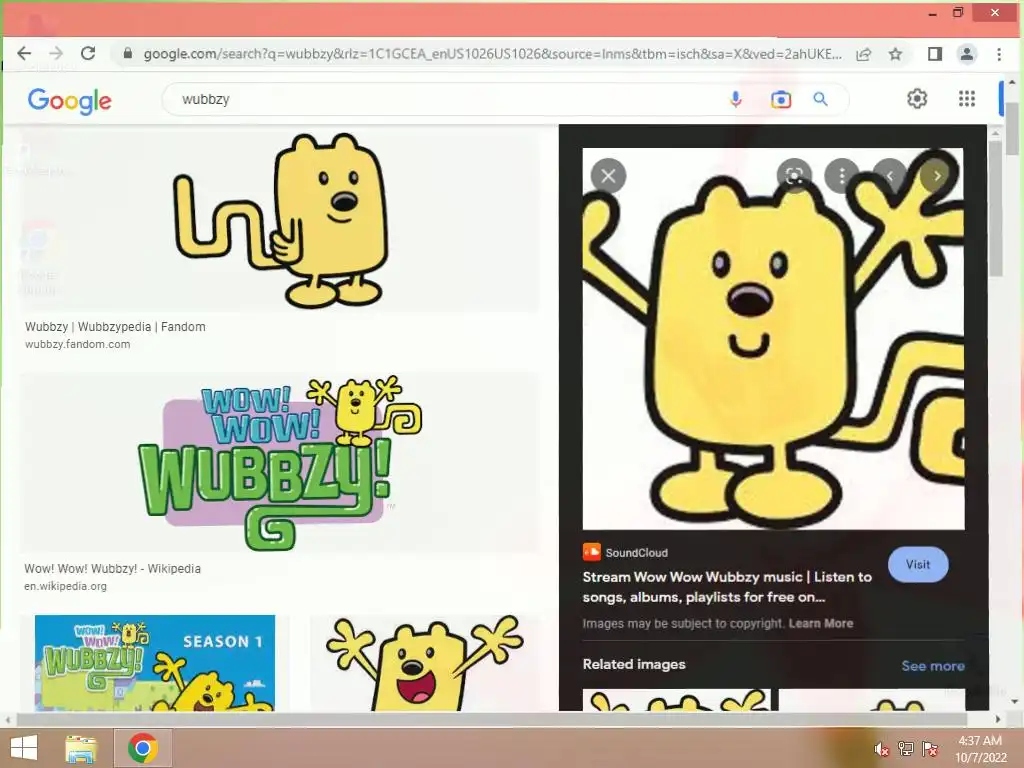Search inside image with Lens icon
The height and width of the screenshot is (768, 1024).
click(x=794, y=176)
